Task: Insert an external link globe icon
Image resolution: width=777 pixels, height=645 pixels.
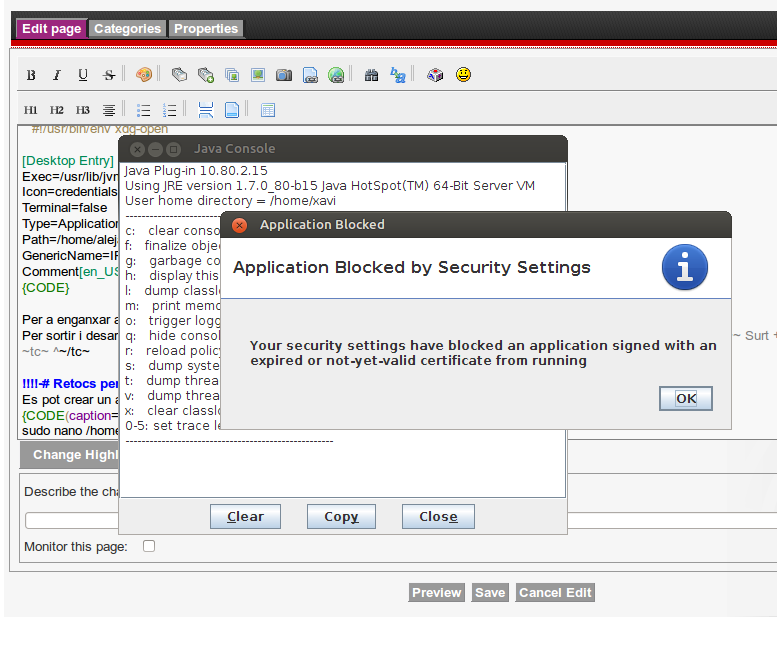Action: pos(336,75)
